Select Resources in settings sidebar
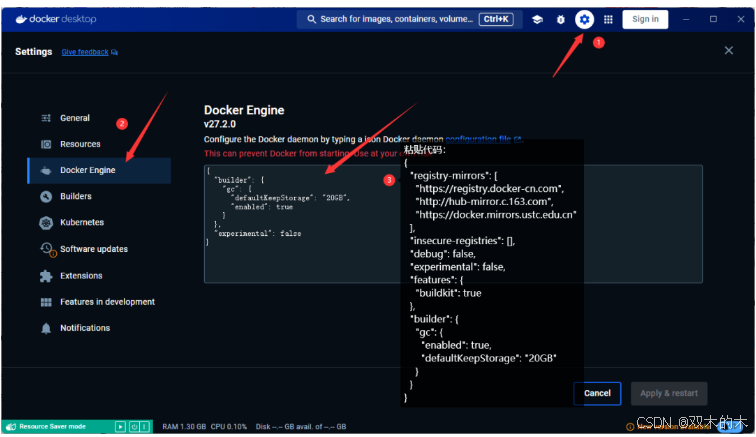This screenshot has height=437, width=756. (99, 144)
